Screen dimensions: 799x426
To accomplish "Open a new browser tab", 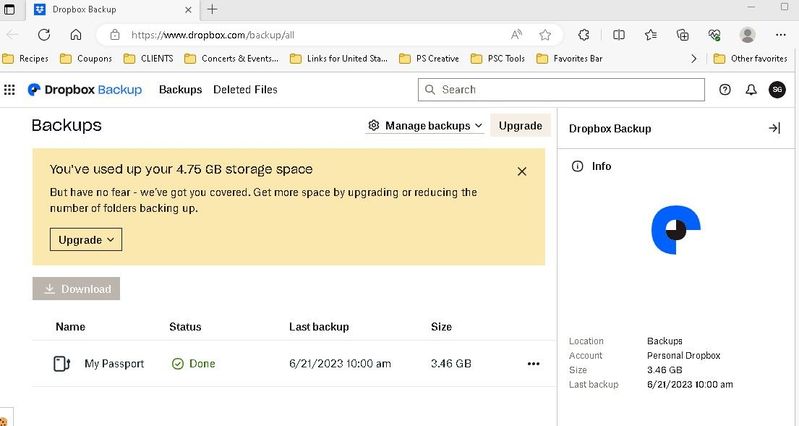I will [x=212, y=9].
